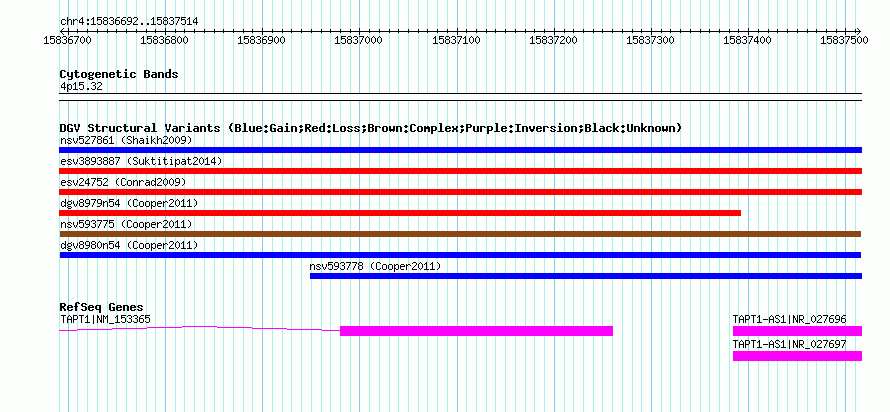Click the 15837500 ruler position

tap(844, 40)
